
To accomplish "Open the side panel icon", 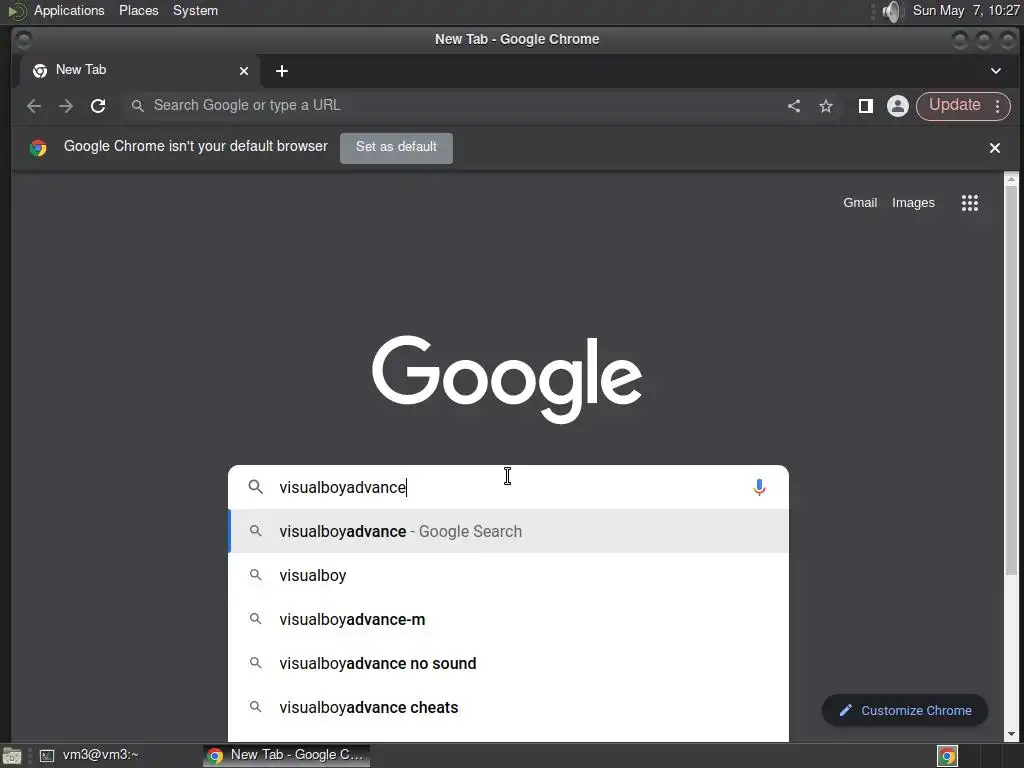I will coord(866,106).
